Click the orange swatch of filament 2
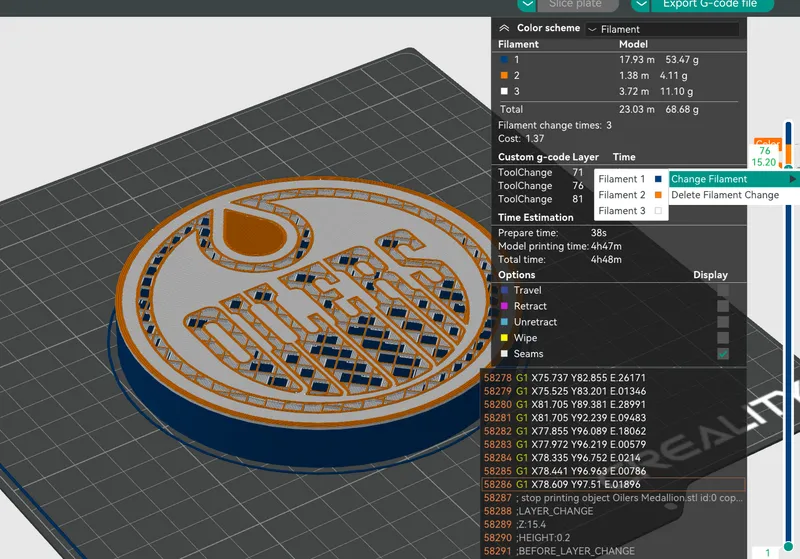The width and height of the screenshot is (800, 559). [504, 75]
